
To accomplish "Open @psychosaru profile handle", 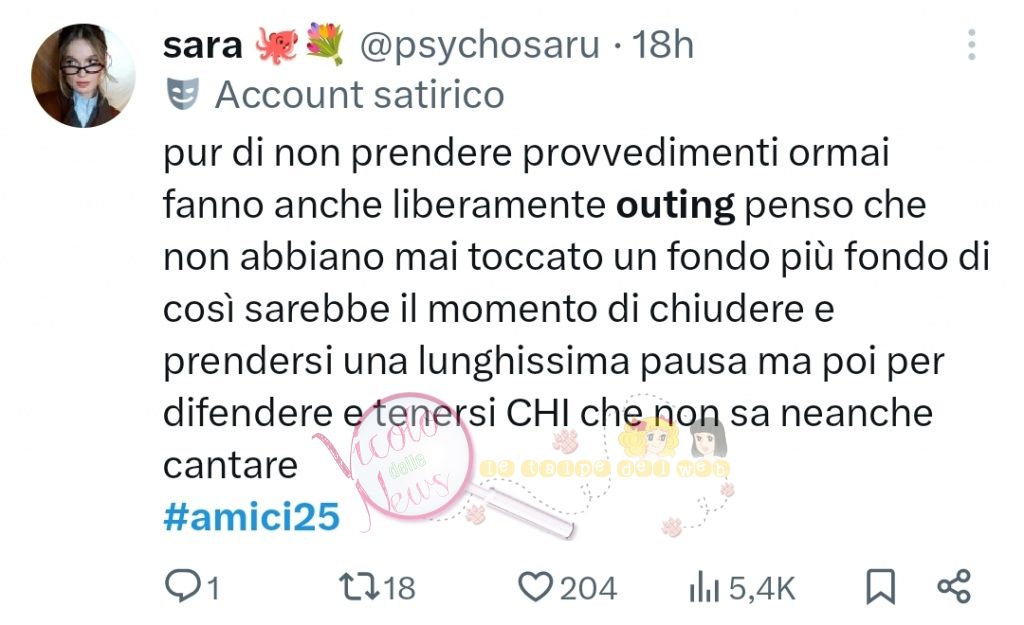I will coord(479,45).
